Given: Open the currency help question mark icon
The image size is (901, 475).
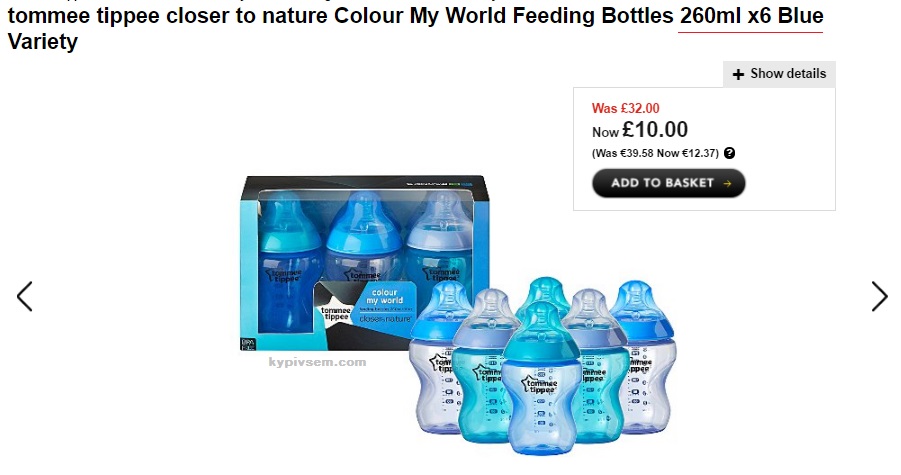Looking at the screenshot, I should point(729,153).
